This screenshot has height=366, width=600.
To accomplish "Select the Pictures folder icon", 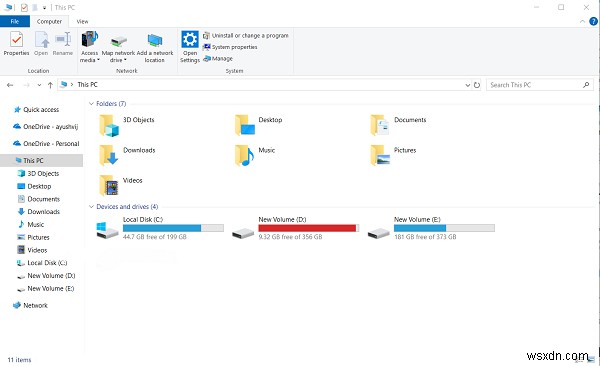I will (x=380, y=155).
